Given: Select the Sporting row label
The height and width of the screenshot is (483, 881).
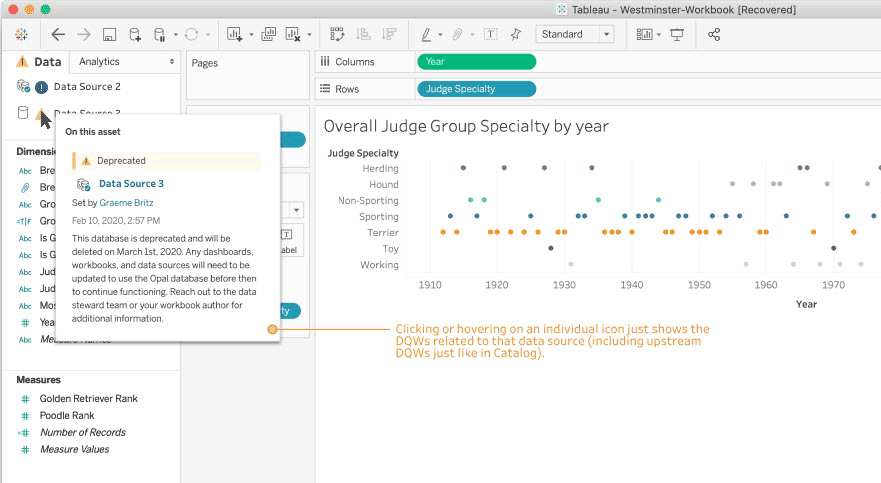Looking at the screenshot, I should point(379,217).
